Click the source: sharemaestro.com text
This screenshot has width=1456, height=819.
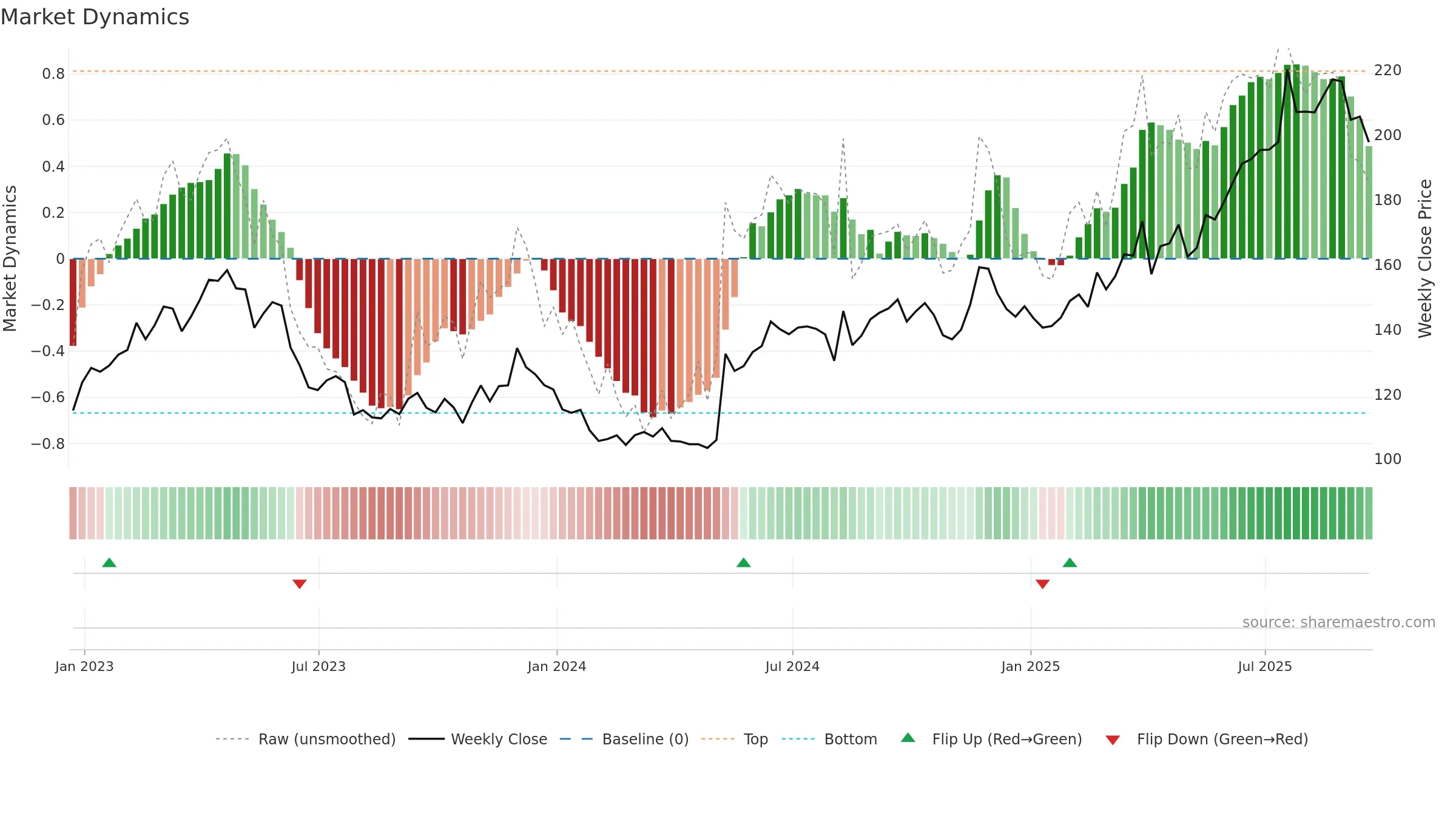click(x=1339, y=622)
